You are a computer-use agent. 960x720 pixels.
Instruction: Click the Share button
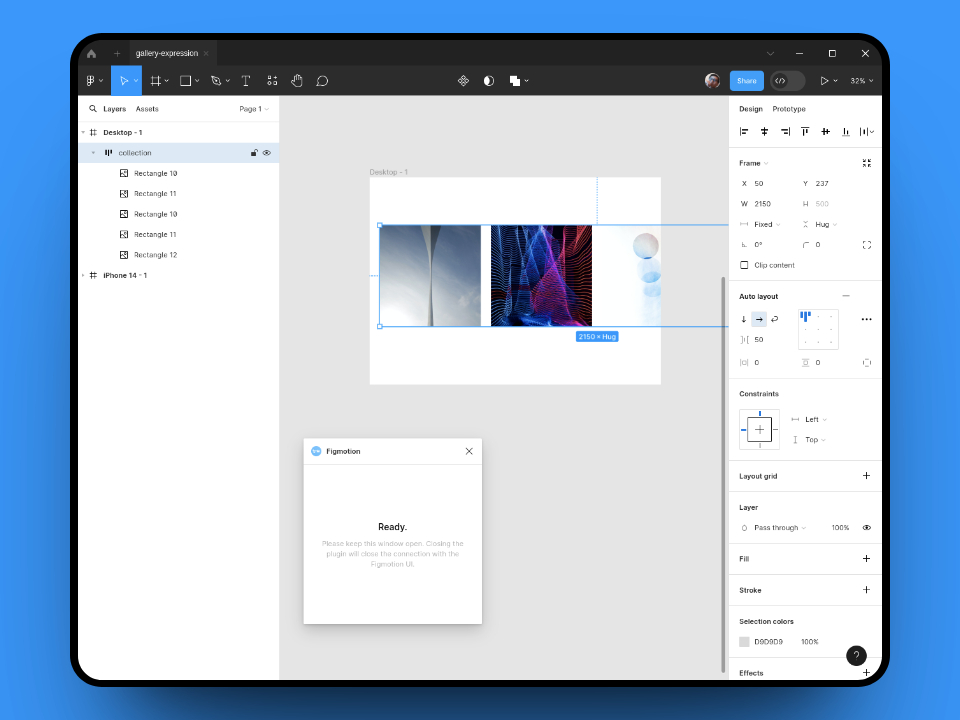(747, 81)
